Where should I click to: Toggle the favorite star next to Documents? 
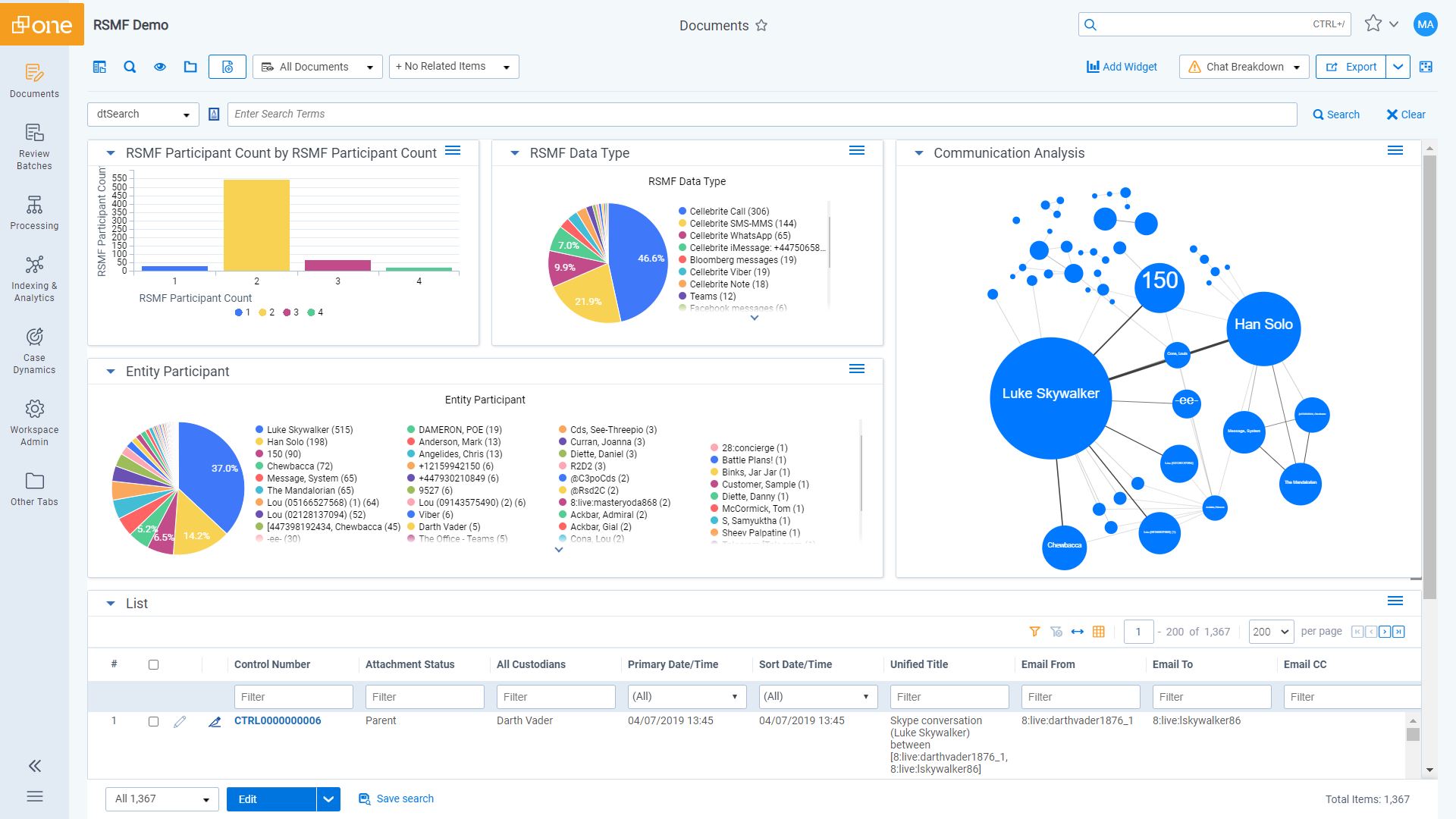click(761, 26)
